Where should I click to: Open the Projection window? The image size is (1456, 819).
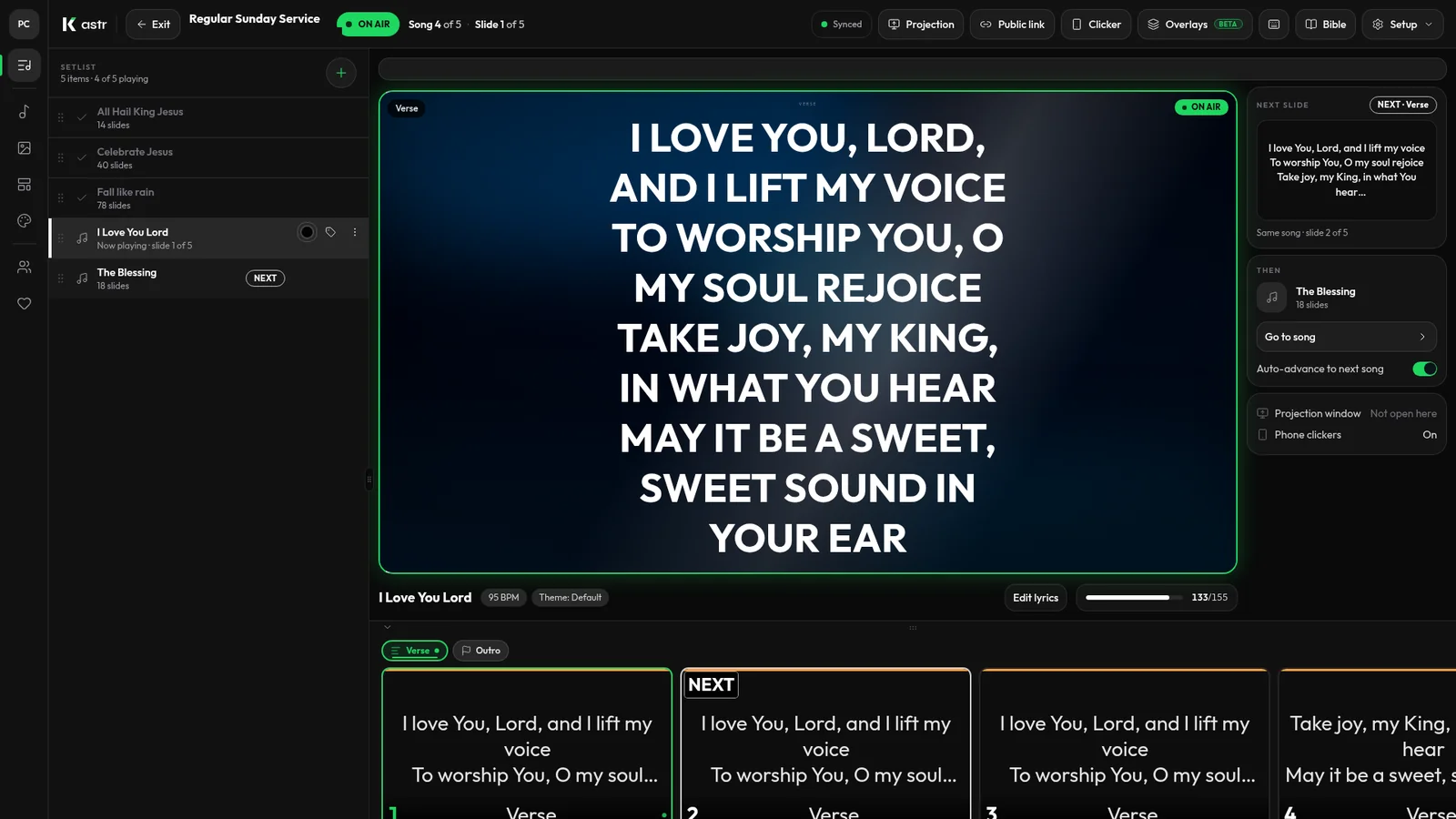pyautogui.click(x=921, y=25)
